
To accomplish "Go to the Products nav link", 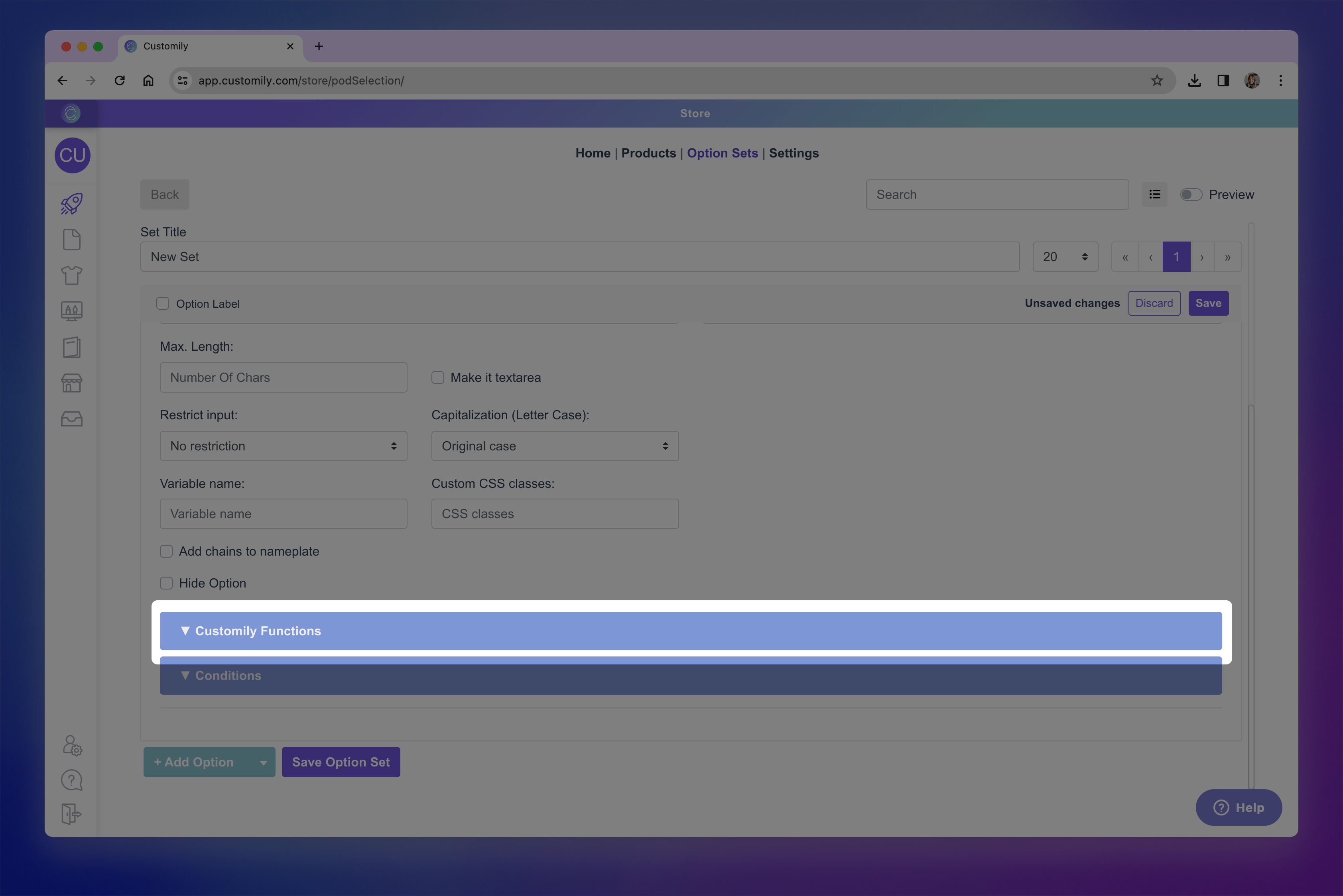I will coord(648,153).
